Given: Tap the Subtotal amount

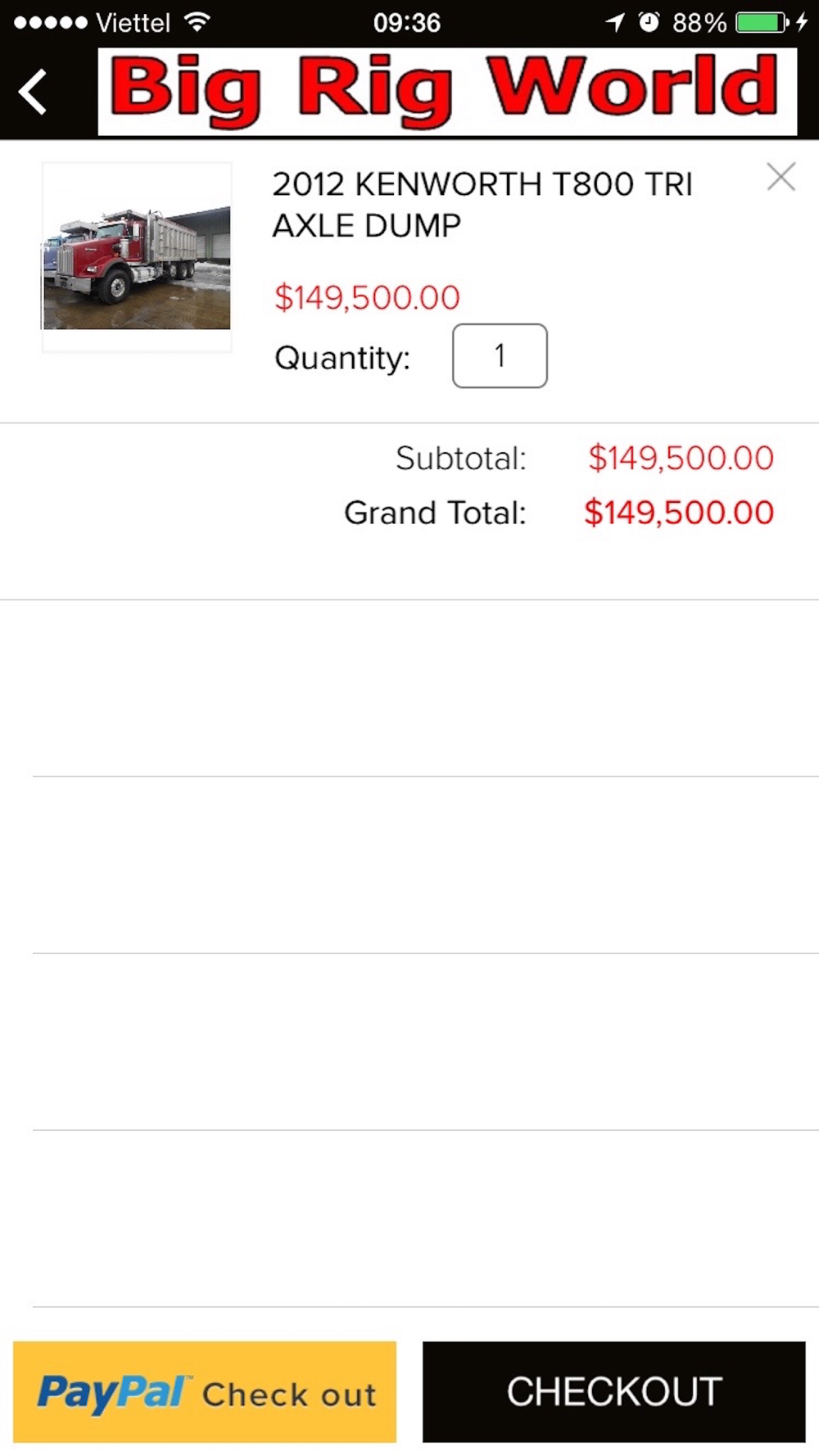Looking at the screenshot, I should [x=681, y=458].
